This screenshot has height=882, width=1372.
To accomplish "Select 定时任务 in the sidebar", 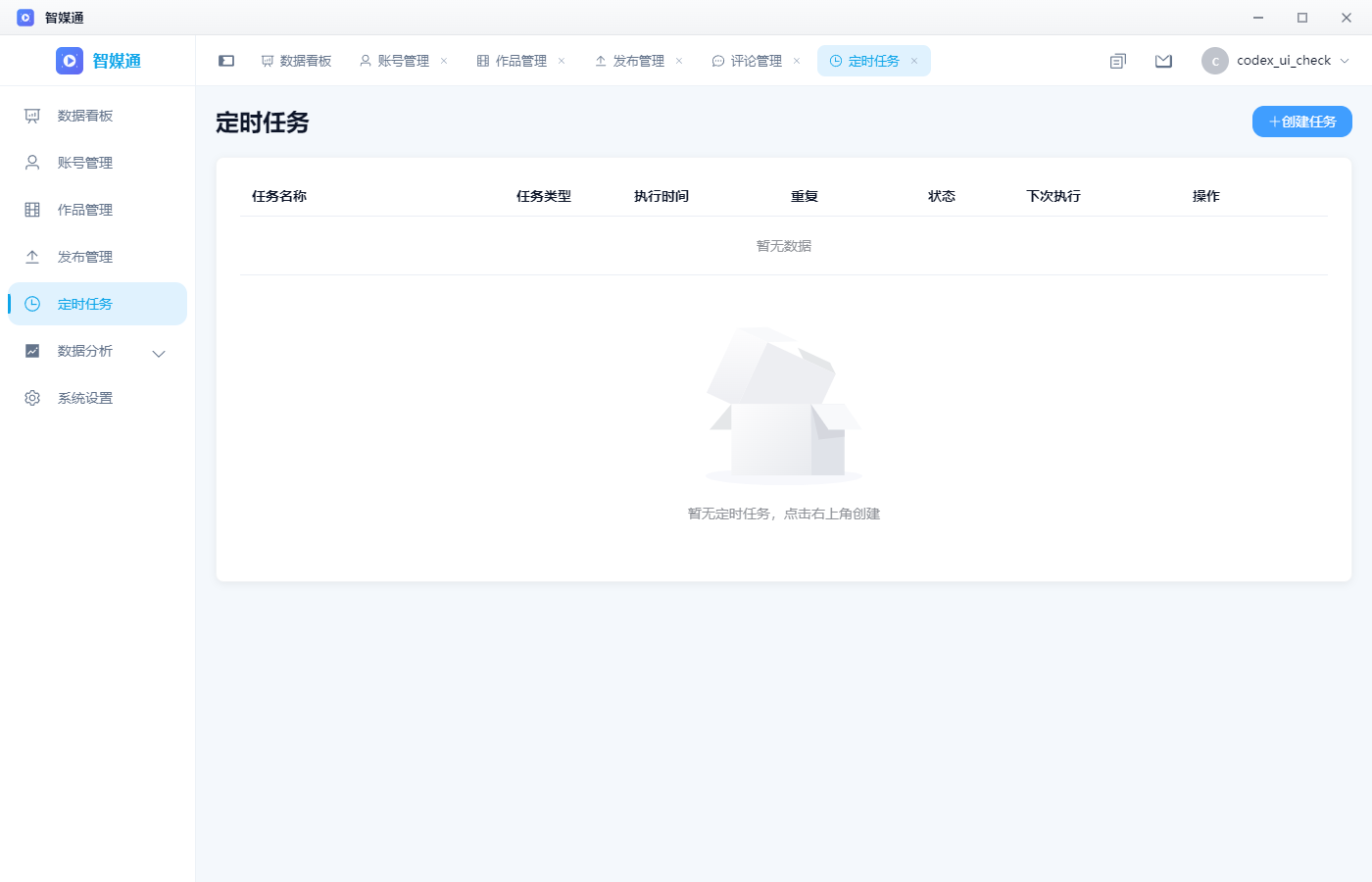I will click(x=97, y=304).
